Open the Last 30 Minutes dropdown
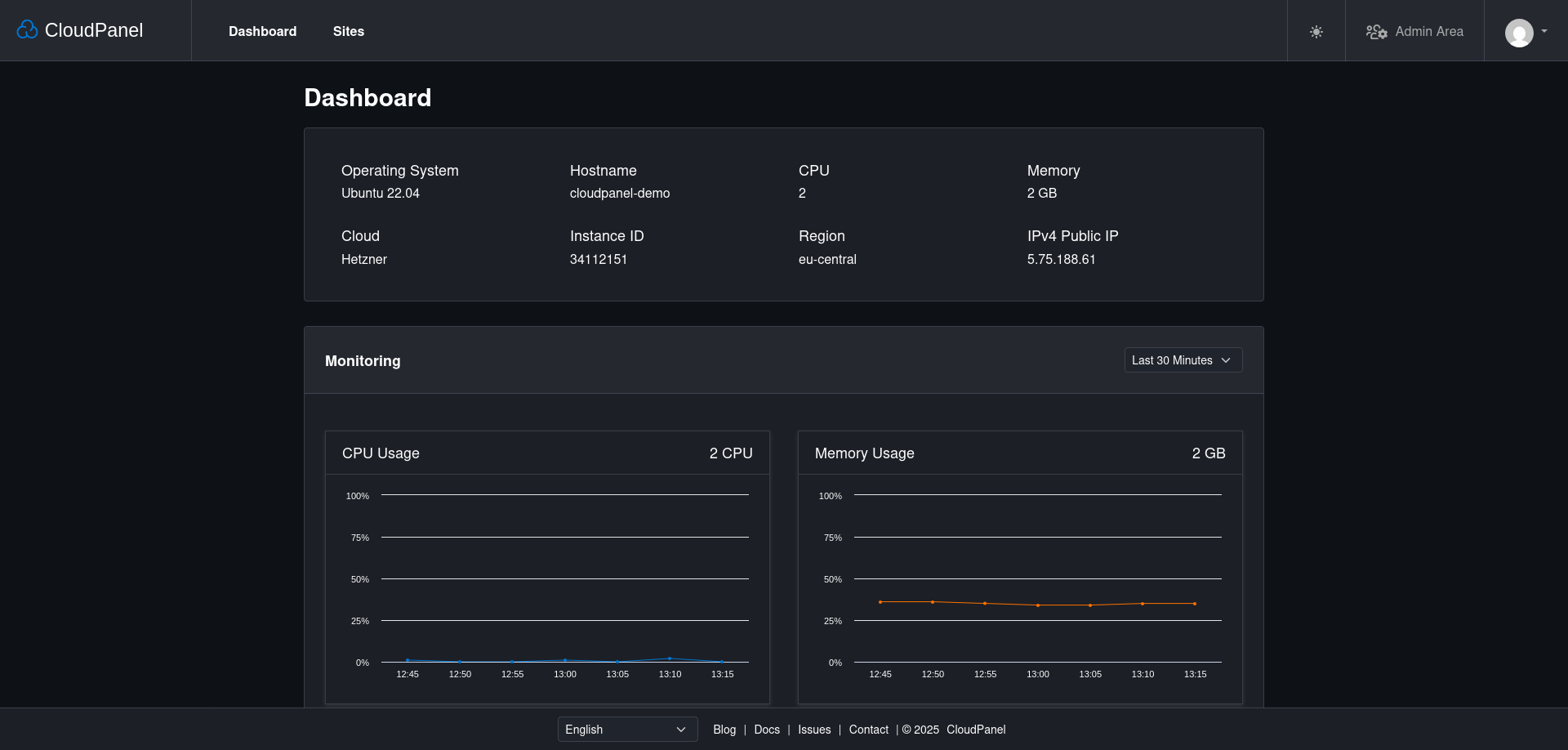Image resolution: width=1568 pixels, height=750 pixels. [1183, 360]
